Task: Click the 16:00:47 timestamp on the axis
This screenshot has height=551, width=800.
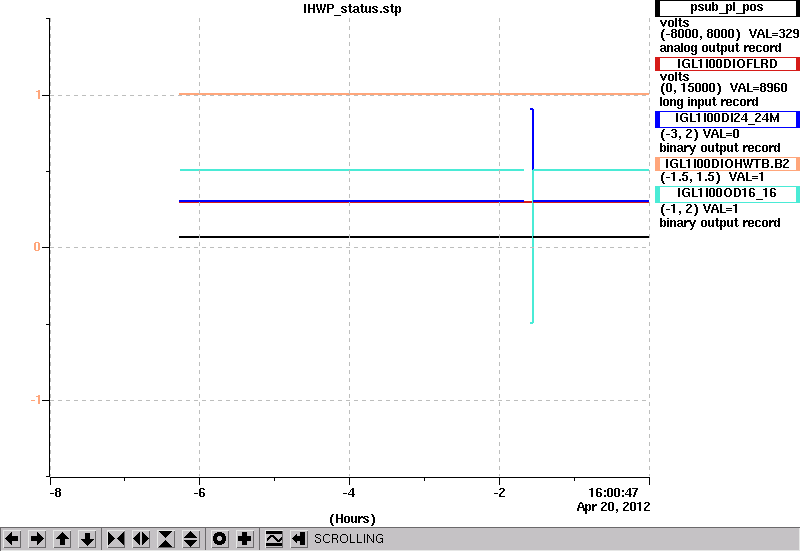Action: click(613, 493)
